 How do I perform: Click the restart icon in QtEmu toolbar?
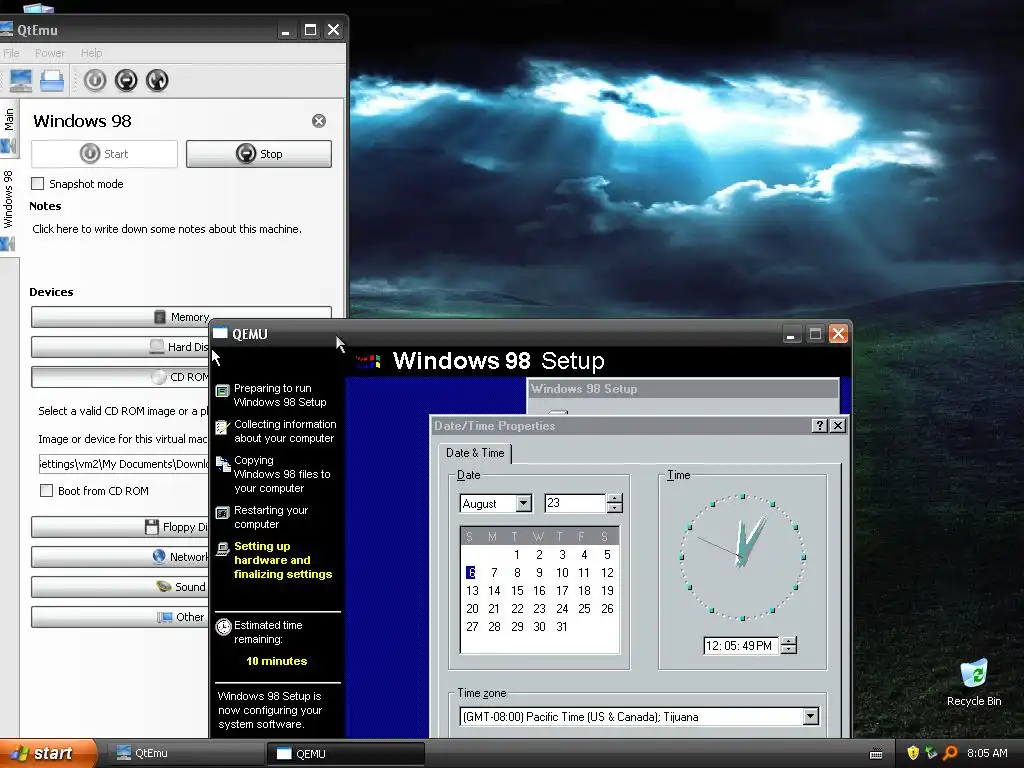[157, 80]
